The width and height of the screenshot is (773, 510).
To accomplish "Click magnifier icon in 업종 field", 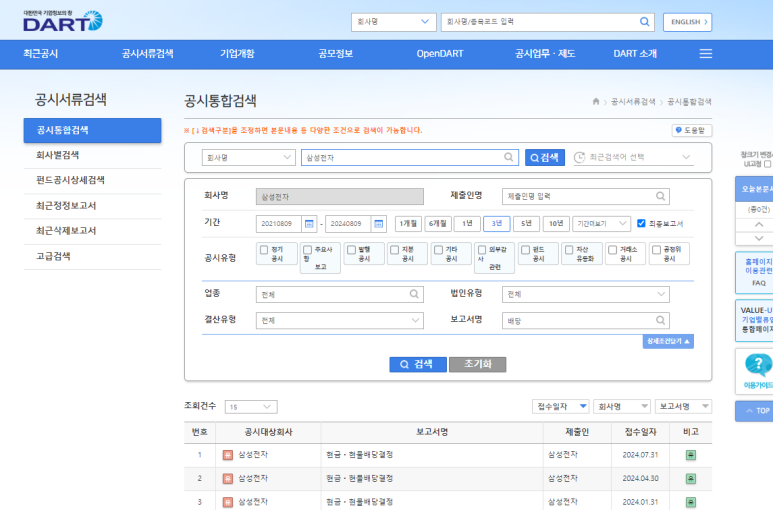I will click(x=414, y=294).
